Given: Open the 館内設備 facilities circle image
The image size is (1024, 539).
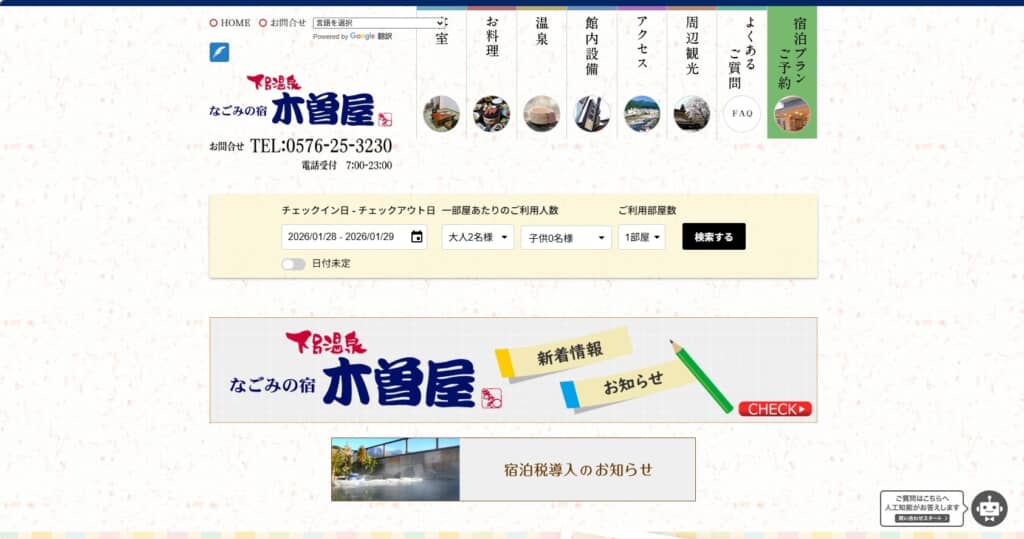Looking at the screenshot, I should point(592,114).
